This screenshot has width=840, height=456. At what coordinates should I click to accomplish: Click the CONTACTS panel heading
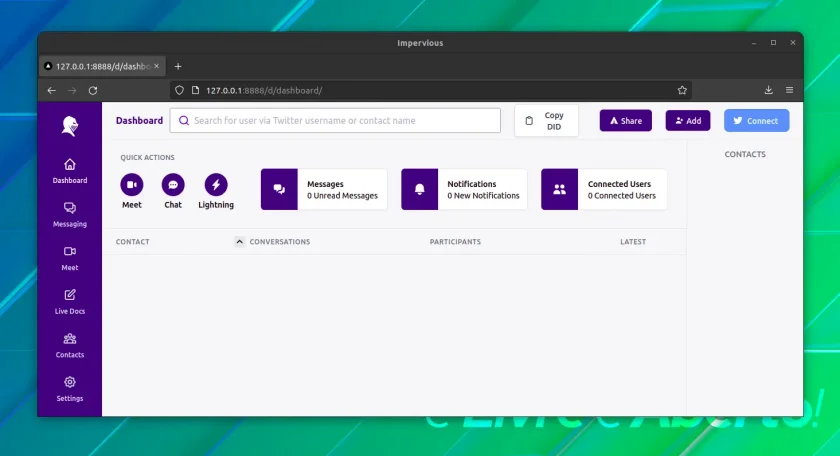point(745,154)
